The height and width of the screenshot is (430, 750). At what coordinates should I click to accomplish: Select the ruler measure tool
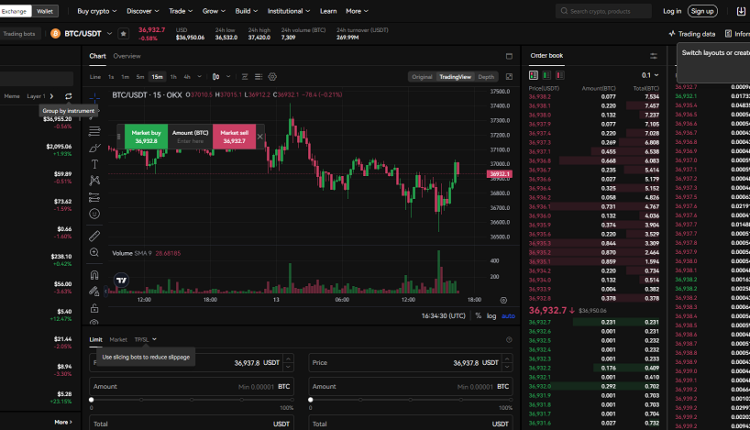coord(94,236)
